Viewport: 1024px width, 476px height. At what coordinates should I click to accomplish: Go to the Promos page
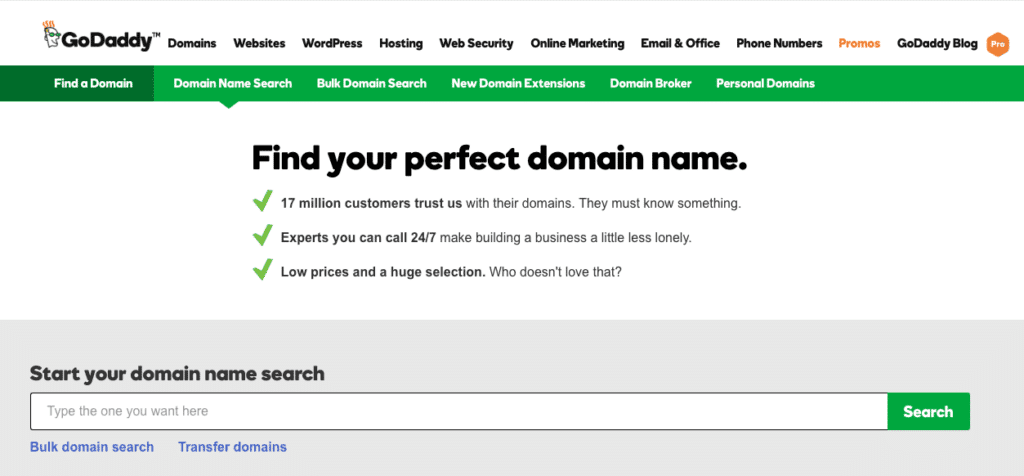tap(859, 44)
